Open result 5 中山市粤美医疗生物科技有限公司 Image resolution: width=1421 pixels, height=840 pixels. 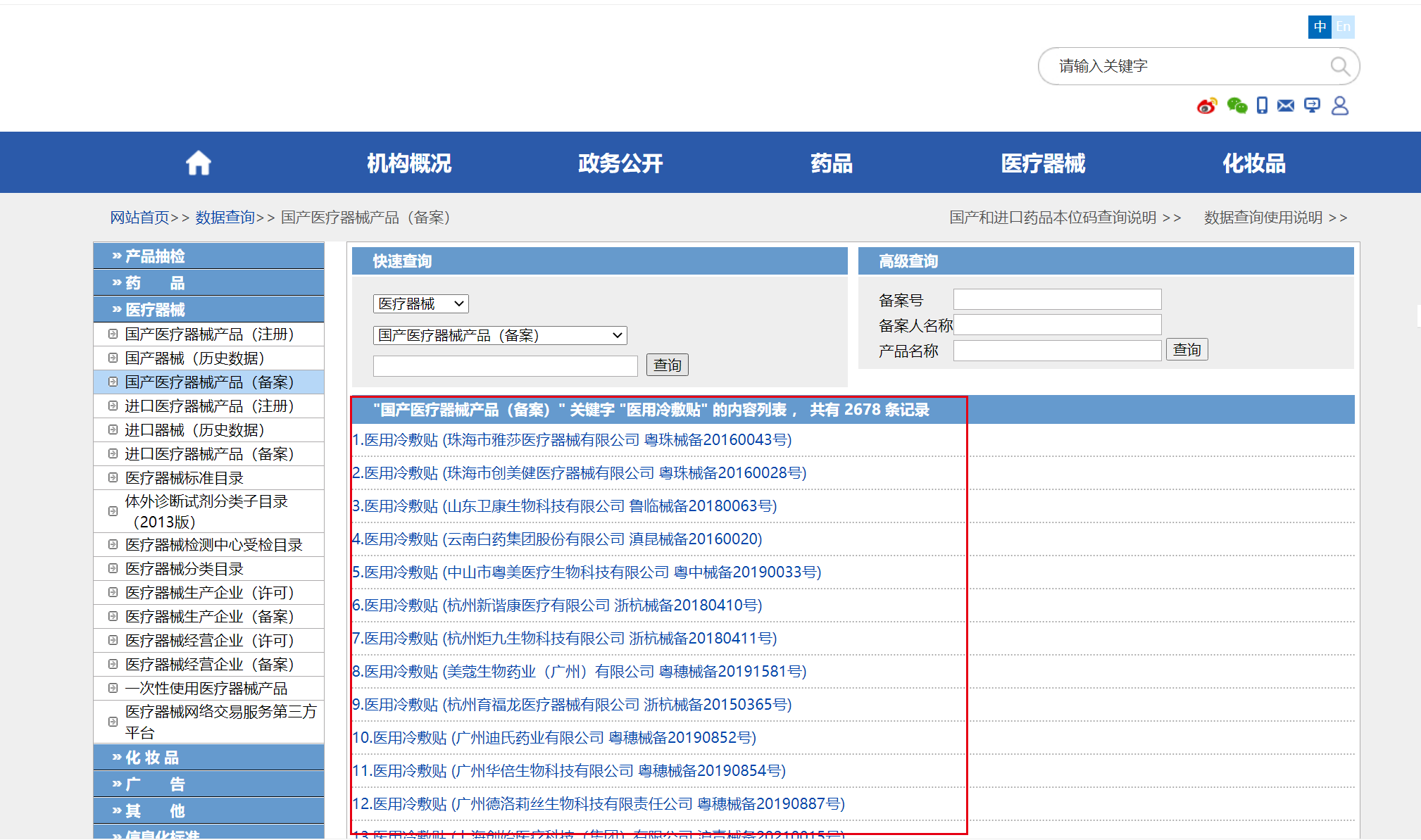click(587, 572)
